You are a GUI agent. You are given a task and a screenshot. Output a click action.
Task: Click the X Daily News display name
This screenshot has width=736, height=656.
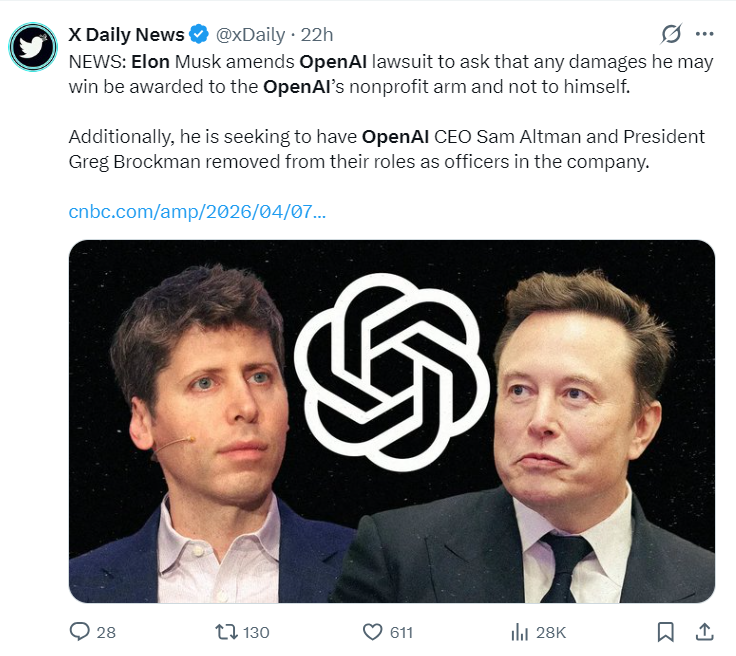coord(126,35)
